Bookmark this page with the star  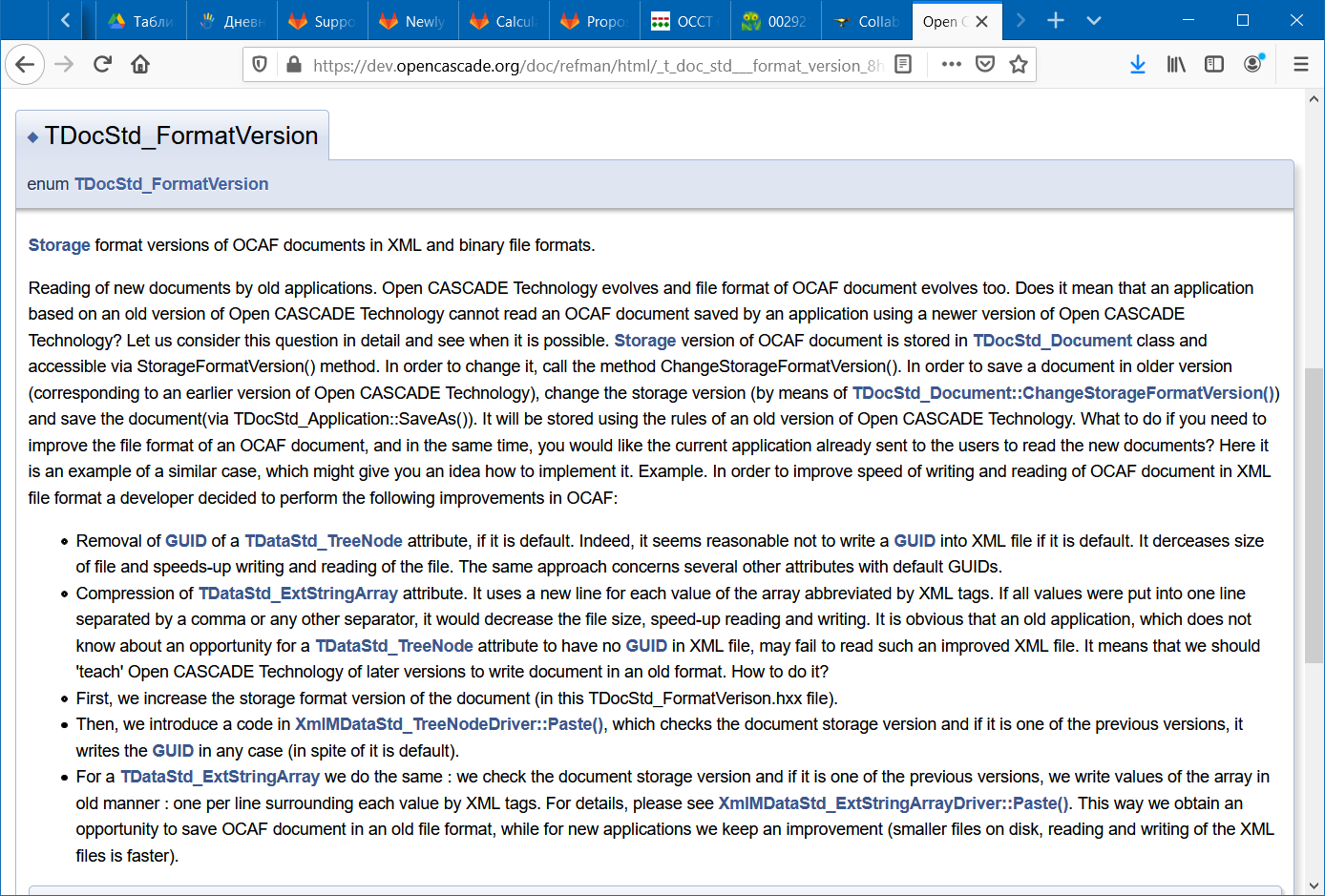[x=1019, y=65]
